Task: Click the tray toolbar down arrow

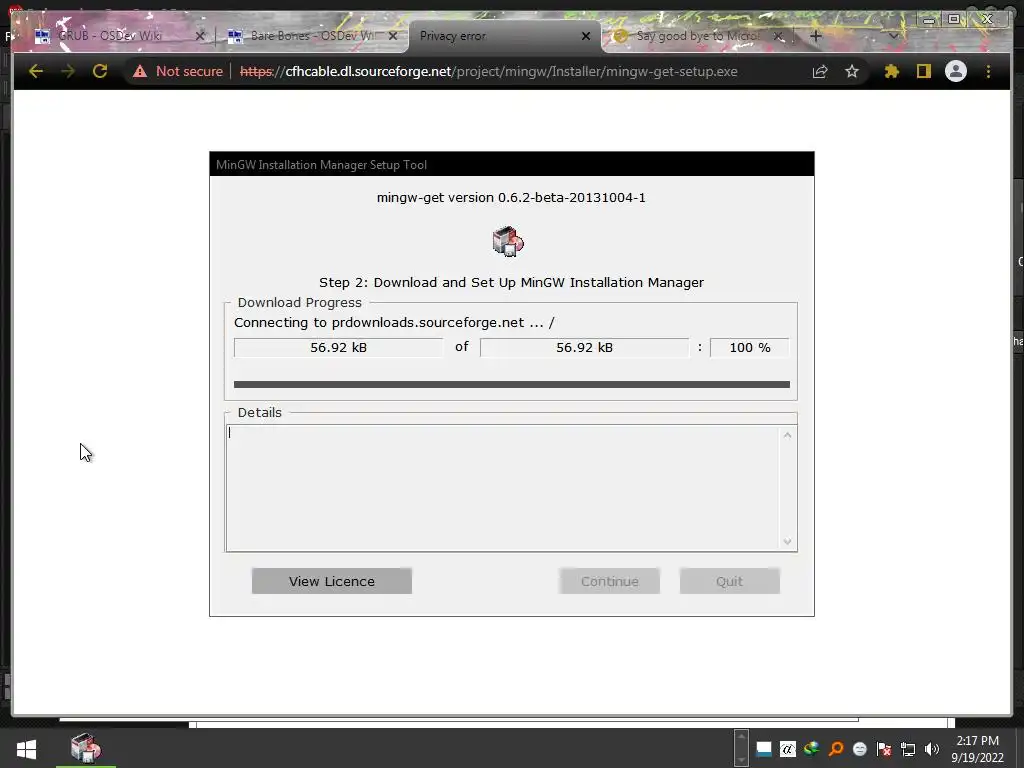Action: (x=741, y=759)
